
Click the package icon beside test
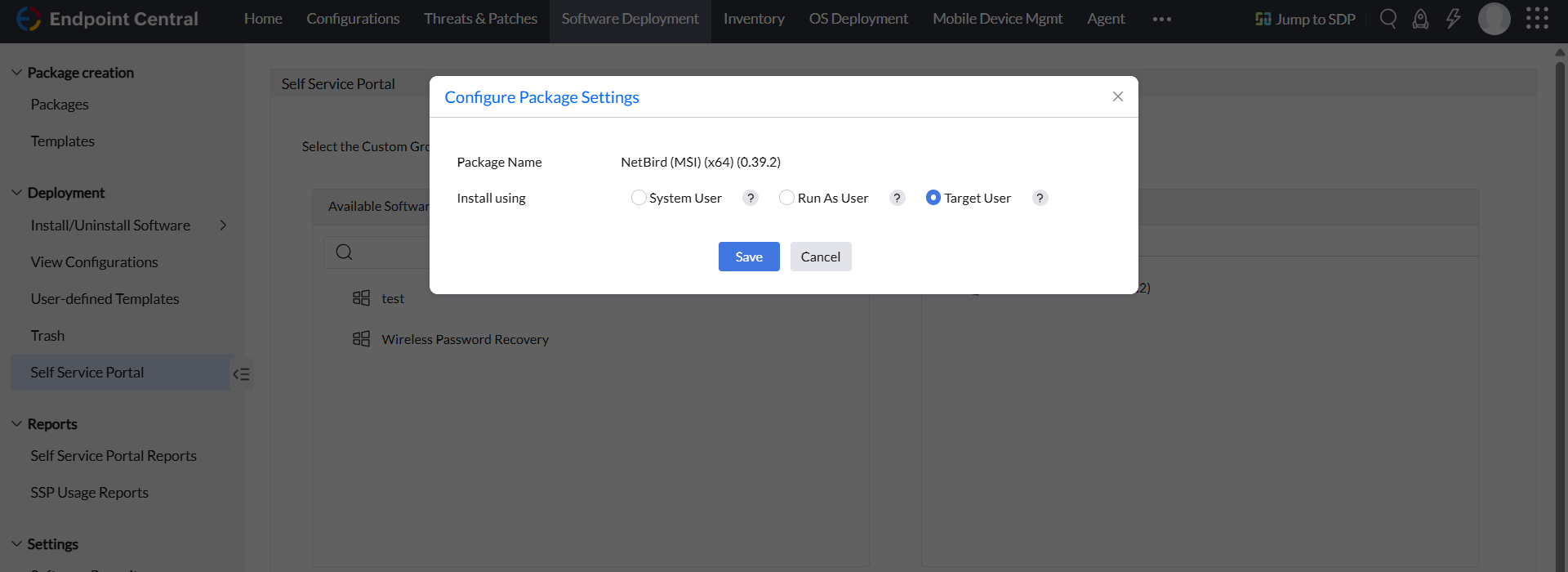click(x=361, y=298)
